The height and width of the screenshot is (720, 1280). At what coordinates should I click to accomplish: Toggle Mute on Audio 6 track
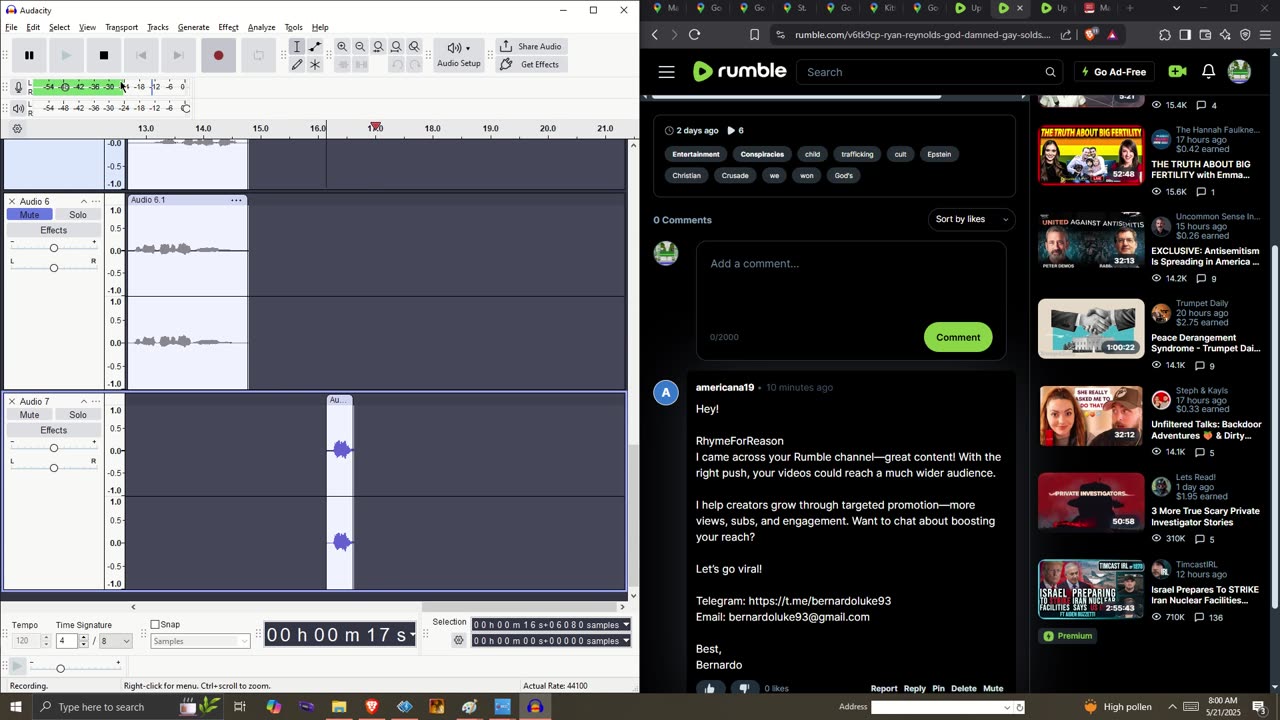(x=30, y=215)
